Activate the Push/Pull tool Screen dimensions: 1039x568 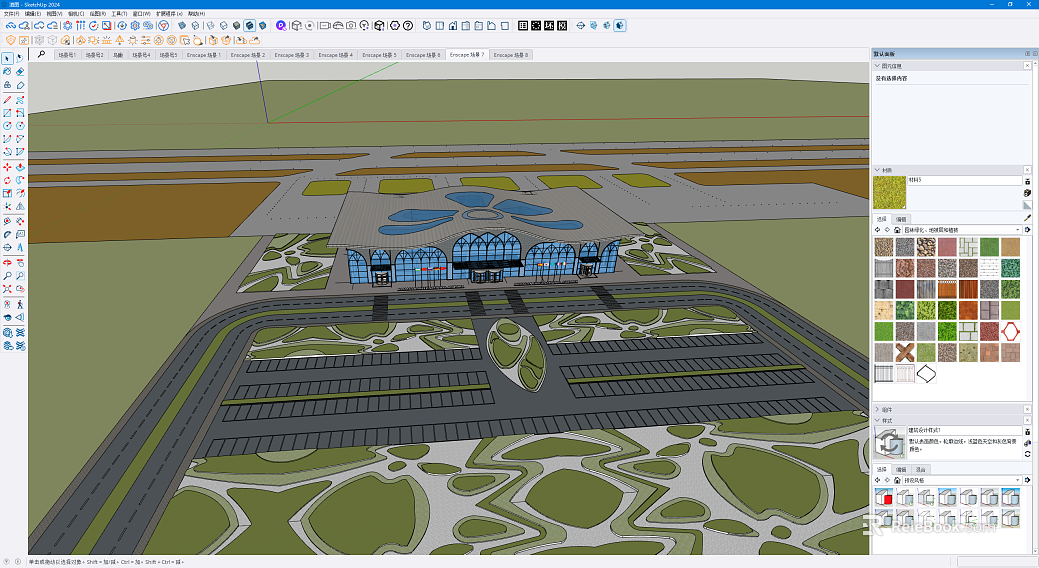pos(20,168)
